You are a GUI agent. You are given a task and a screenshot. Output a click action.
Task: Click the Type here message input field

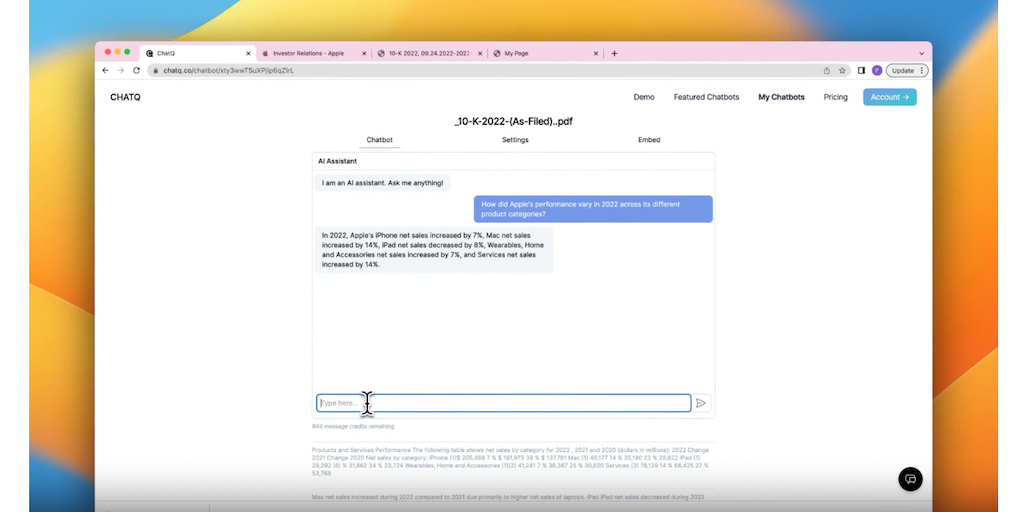pyautogui.click(x=504, y=403)
